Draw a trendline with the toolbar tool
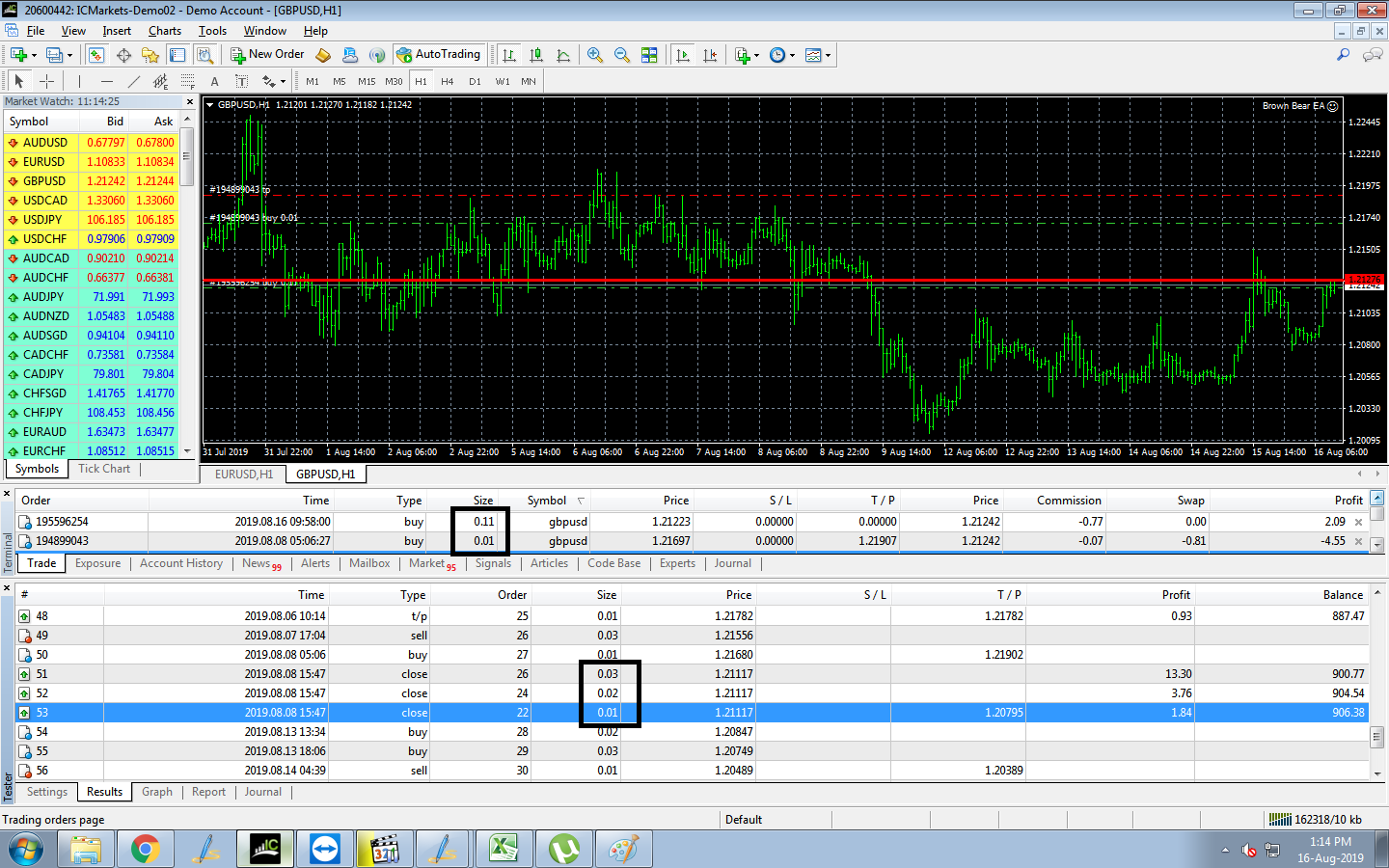Image resolution: width=1389 pixels, height=868 pixels. pos(134,81)
